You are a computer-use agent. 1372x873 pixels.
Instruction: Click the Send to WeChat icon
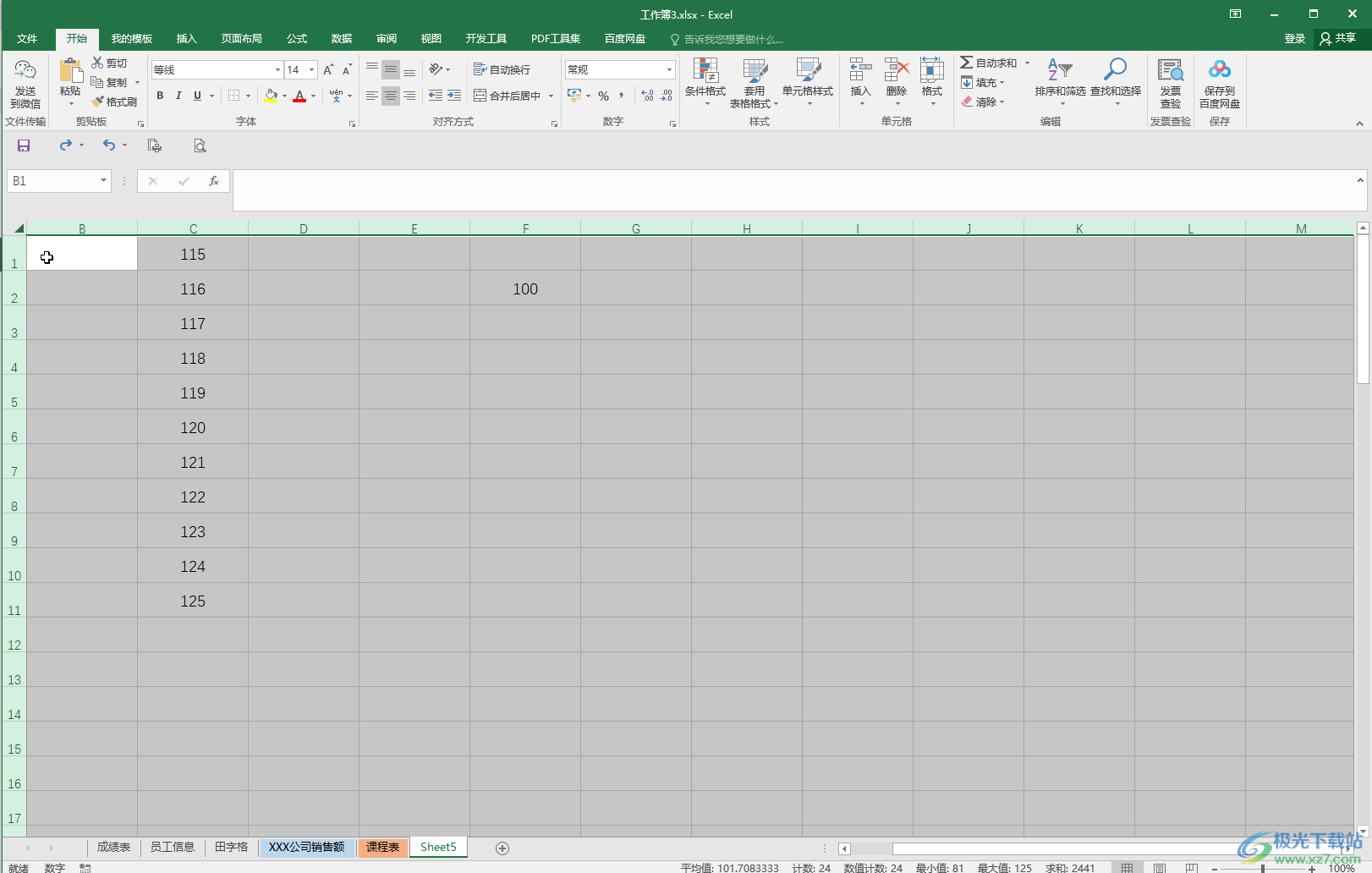(25, 70)
